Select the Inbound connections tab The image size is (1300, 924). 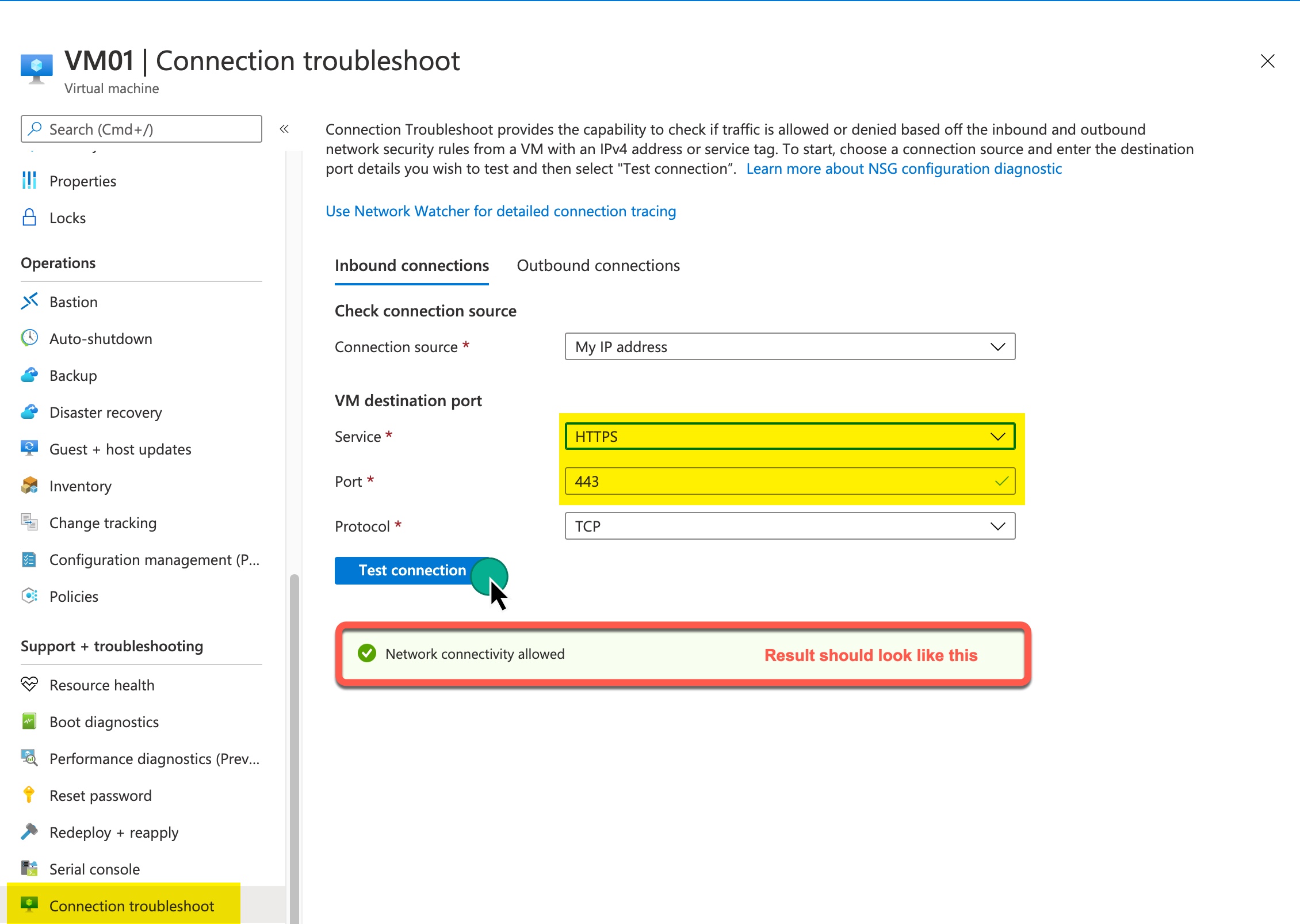click(412, 265)
